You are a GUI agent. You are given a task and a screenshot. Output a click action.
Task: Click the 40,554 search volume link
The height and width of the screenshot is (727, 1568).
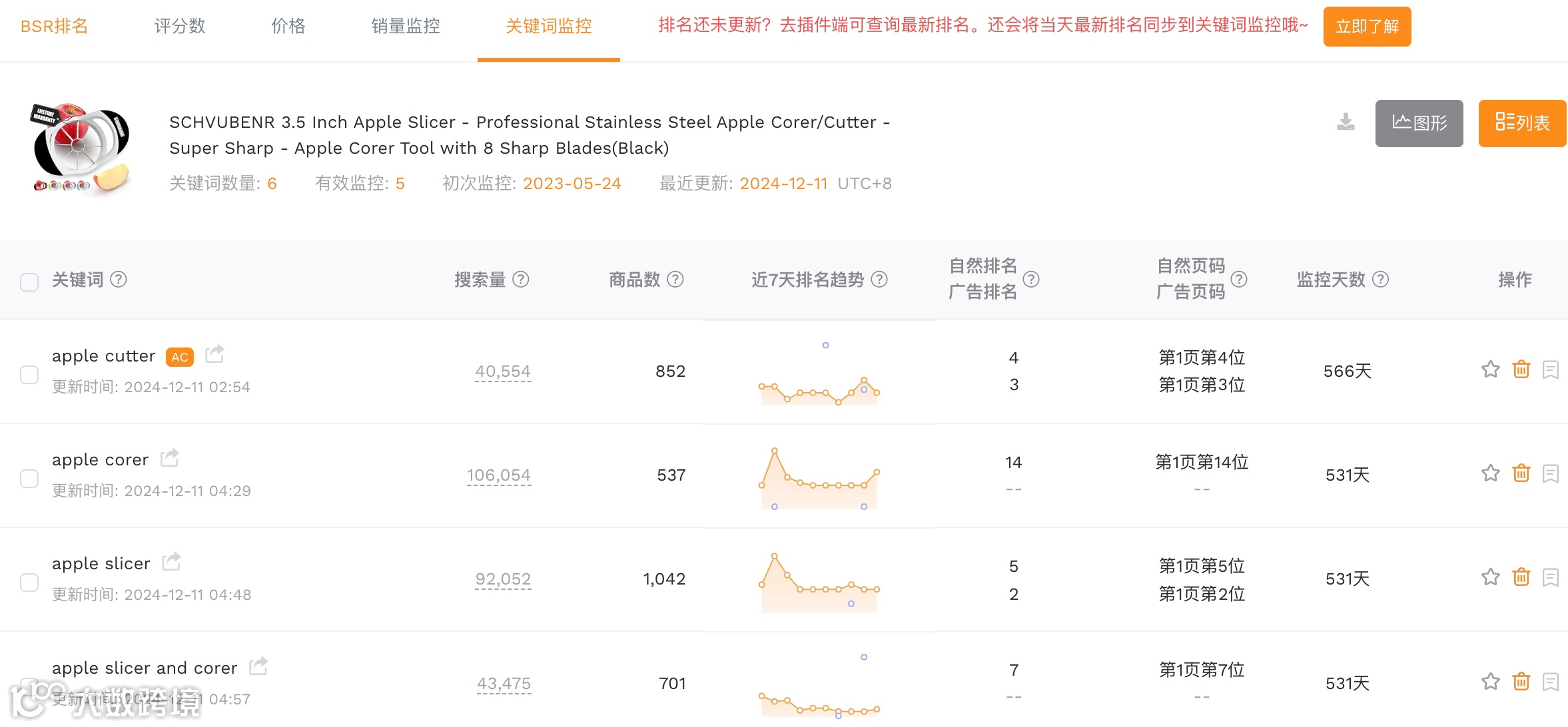(x=503, y=371)
